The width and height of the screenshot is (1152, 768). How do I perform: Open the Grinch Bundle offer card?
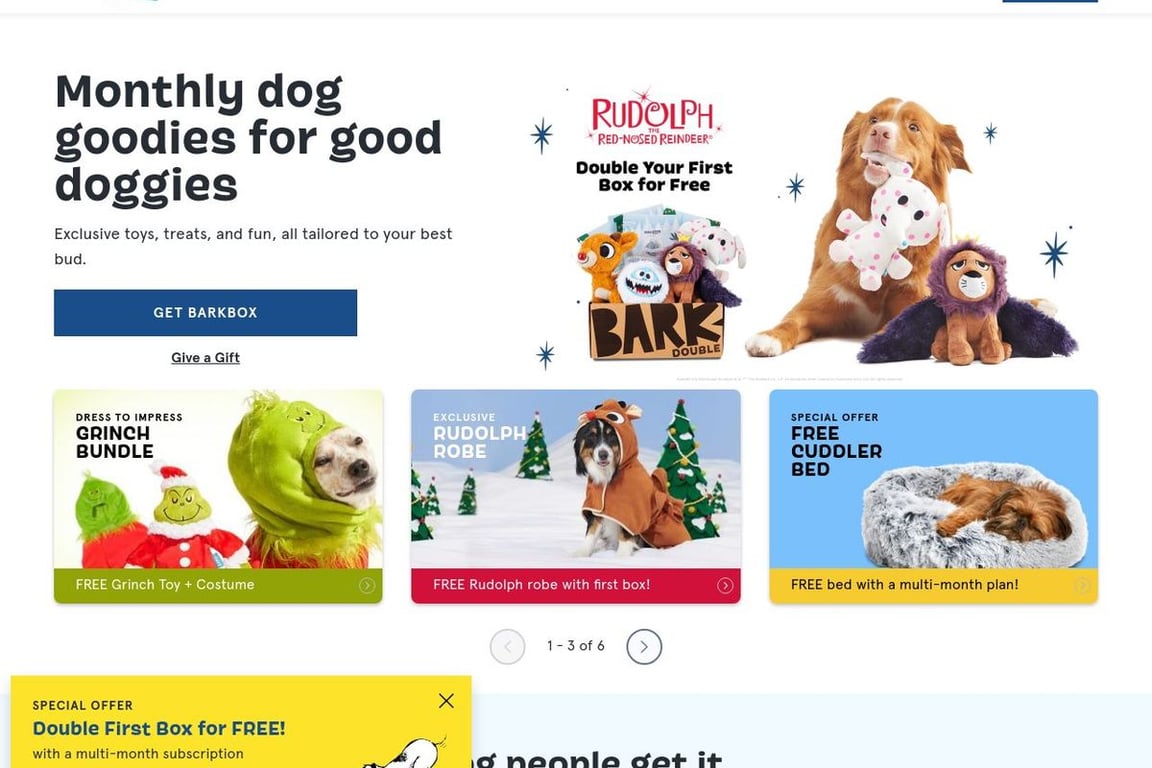point(218,496)
